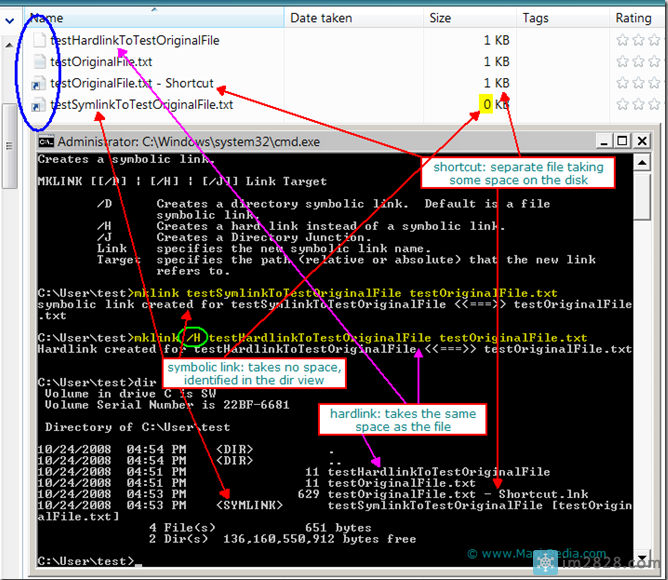The width and height of the screenshot is (668, 580).
Task: Click the testHardlinkToTestOriginalFile file icon
Action: [x=38, y=41]
